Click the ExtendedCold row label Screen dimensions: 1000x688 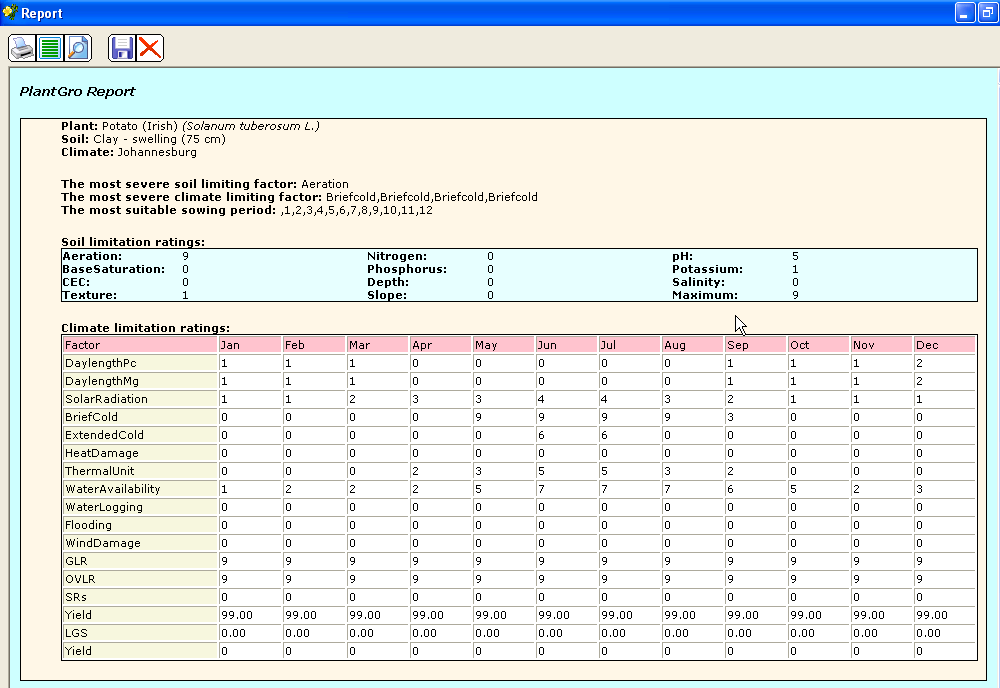pyautogui.click(x=104, y=435)
